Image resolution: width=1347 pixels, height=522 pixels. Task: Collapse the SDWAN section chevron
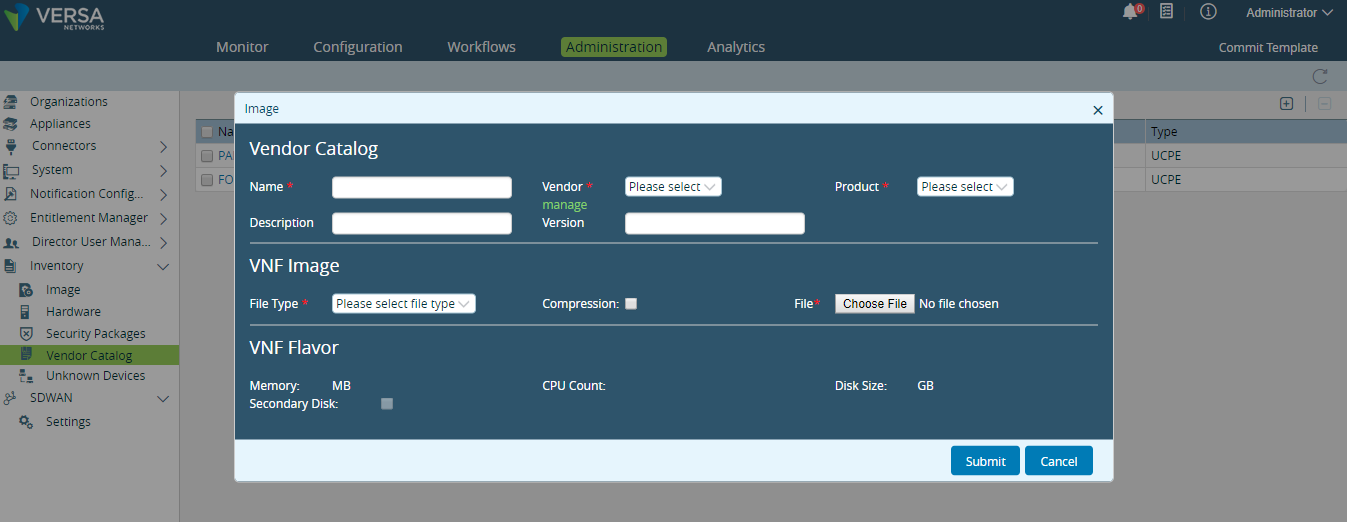[x=164, y=398]
